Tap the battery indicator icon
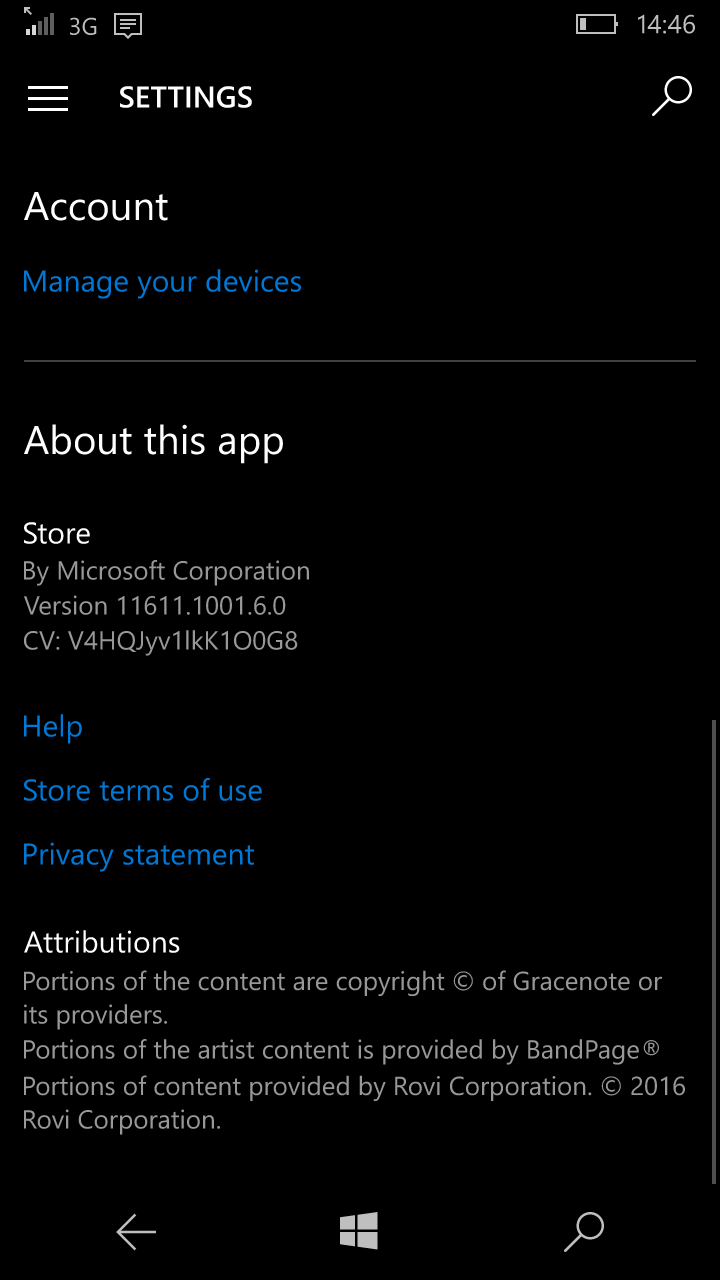720x1280 pixels. pos(596,24)
